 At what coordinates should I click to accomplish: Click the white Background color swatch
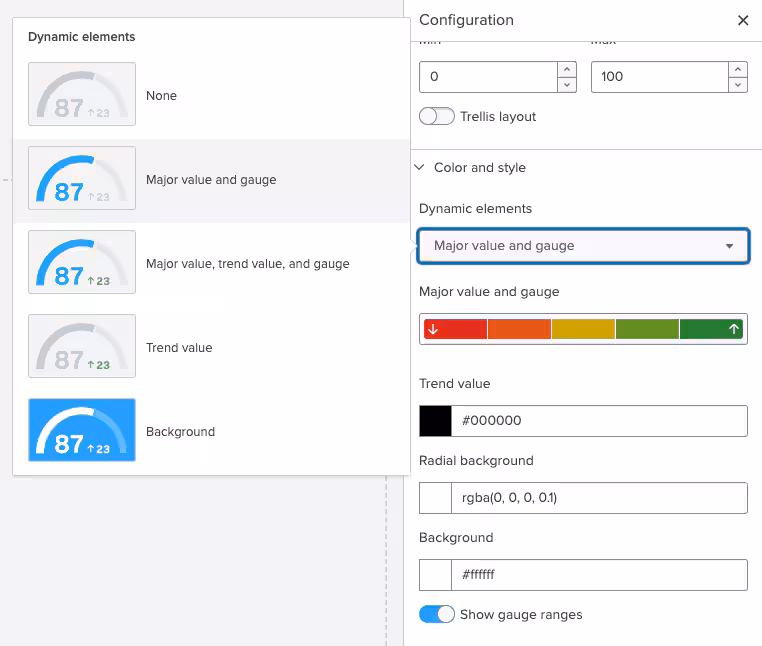point(435,575)
